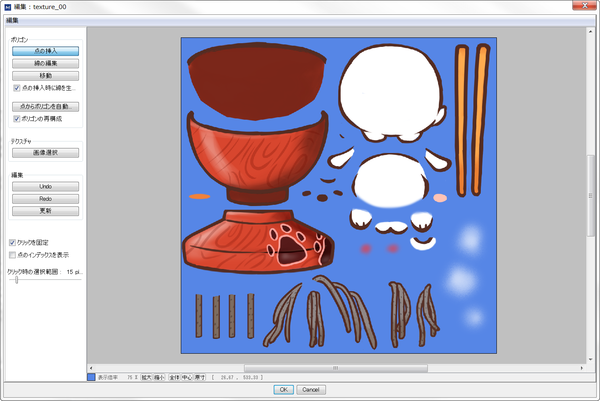Click the 移動 move button
Viewport: 600px width, 401px height.
[45, 75]
